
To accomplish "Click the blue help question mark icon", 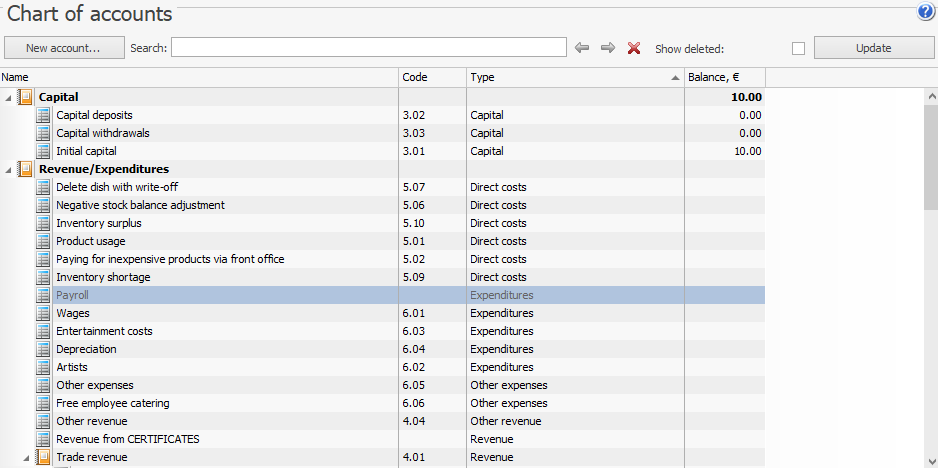I will tap(925, 13).
